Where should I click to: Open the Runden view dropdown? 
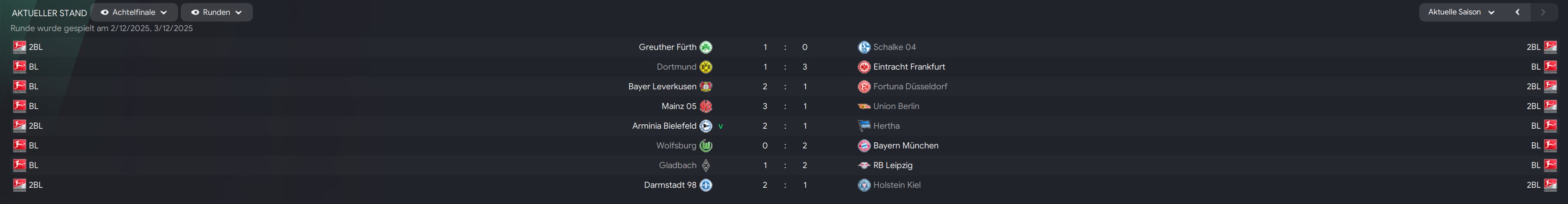[x=217, y=12]
